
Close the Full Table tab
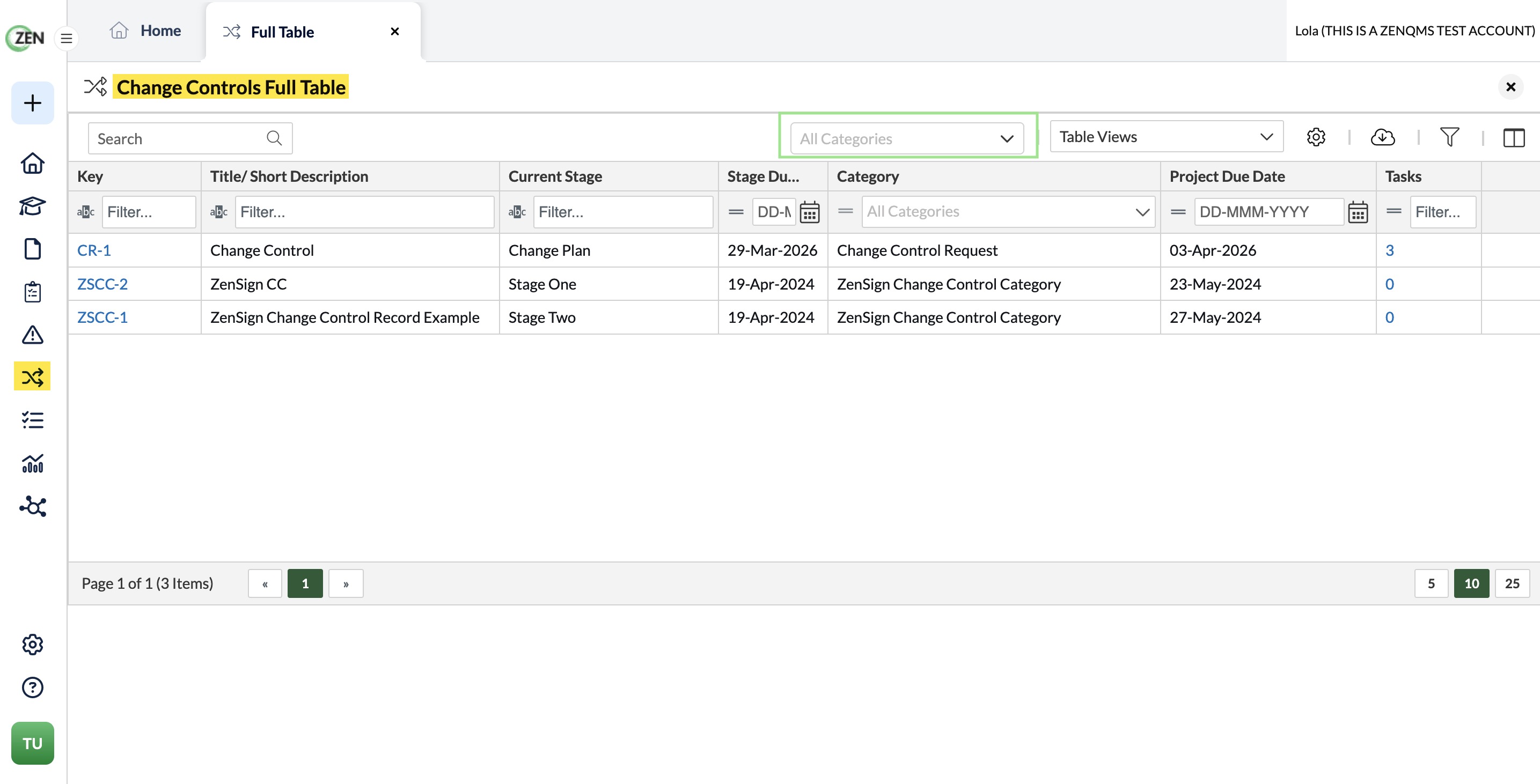pyautogui.click(x=394, y=31)
